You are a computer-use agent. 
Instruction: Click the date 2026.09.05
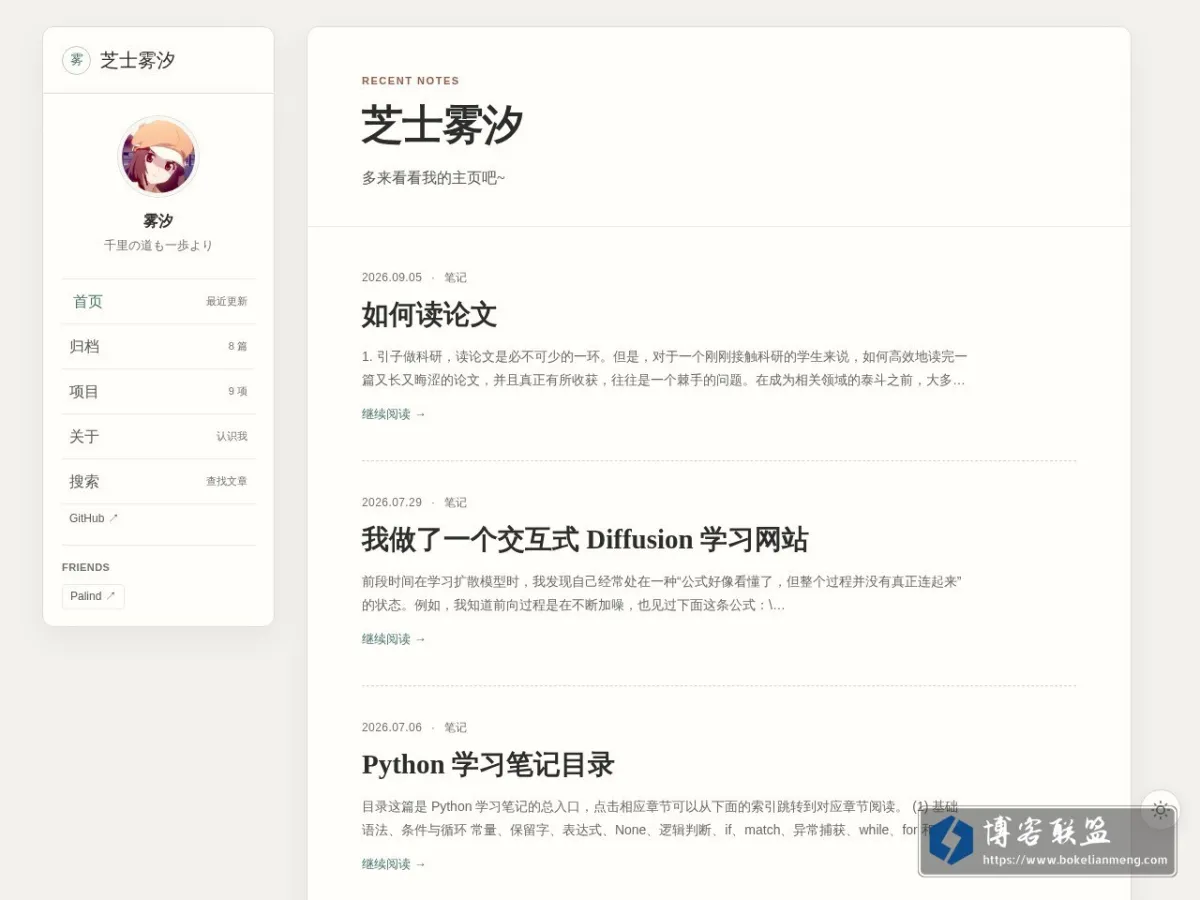[392, 278]
